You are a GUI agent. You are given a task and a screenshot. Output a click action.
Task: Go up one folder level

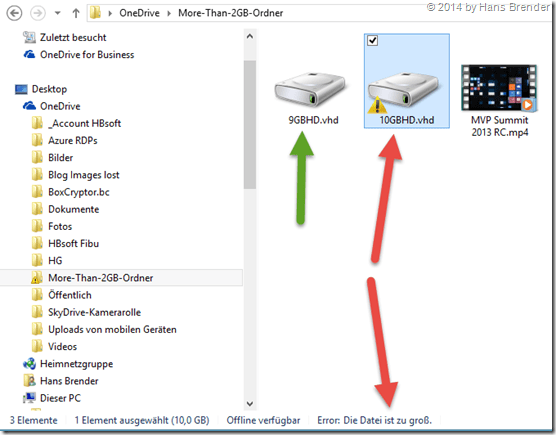click(x=76, y=13)
